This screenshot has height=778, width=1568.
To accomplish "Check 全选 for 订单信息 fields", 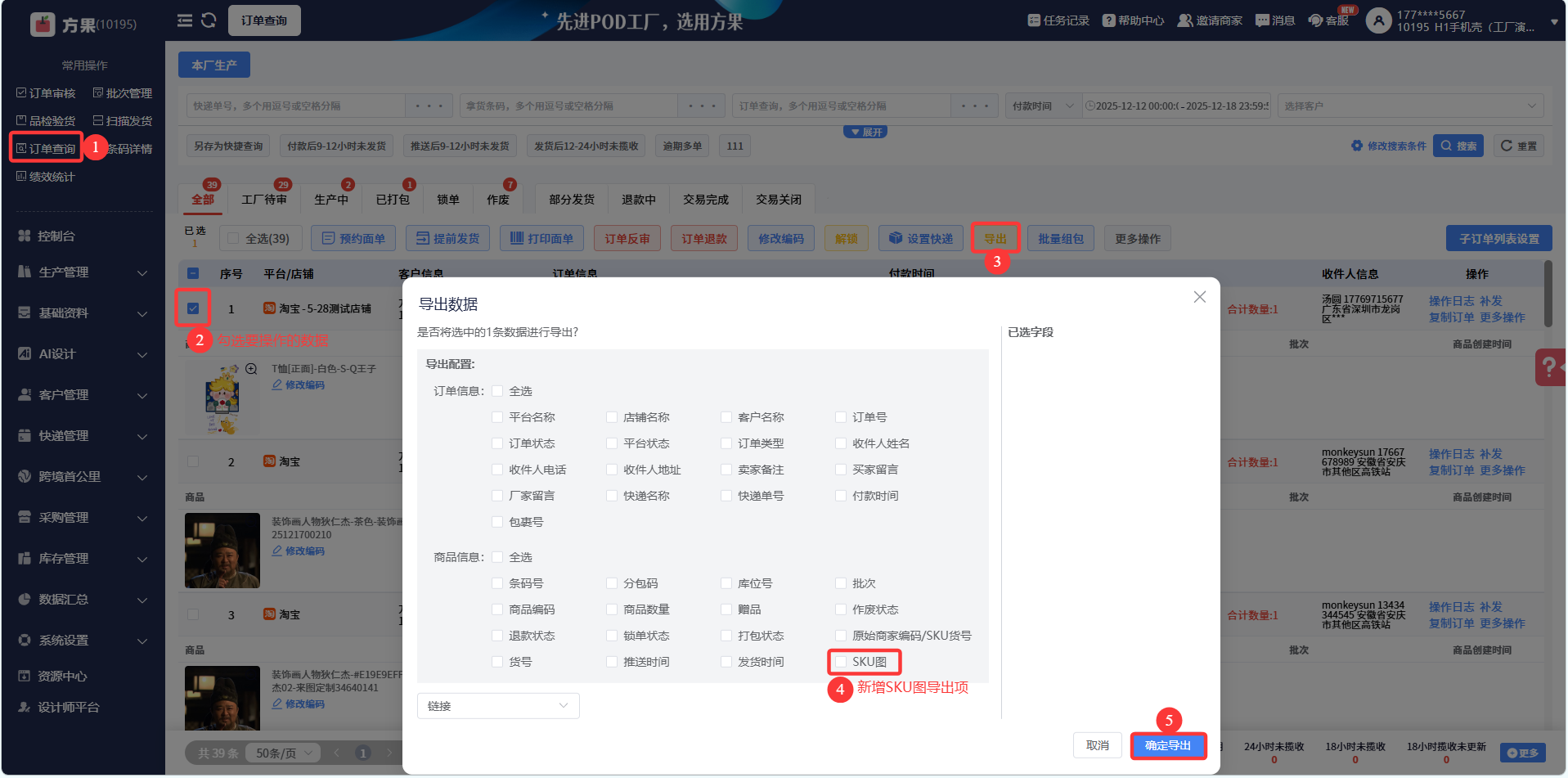I will pyautogui.click(x=497, y=391).
